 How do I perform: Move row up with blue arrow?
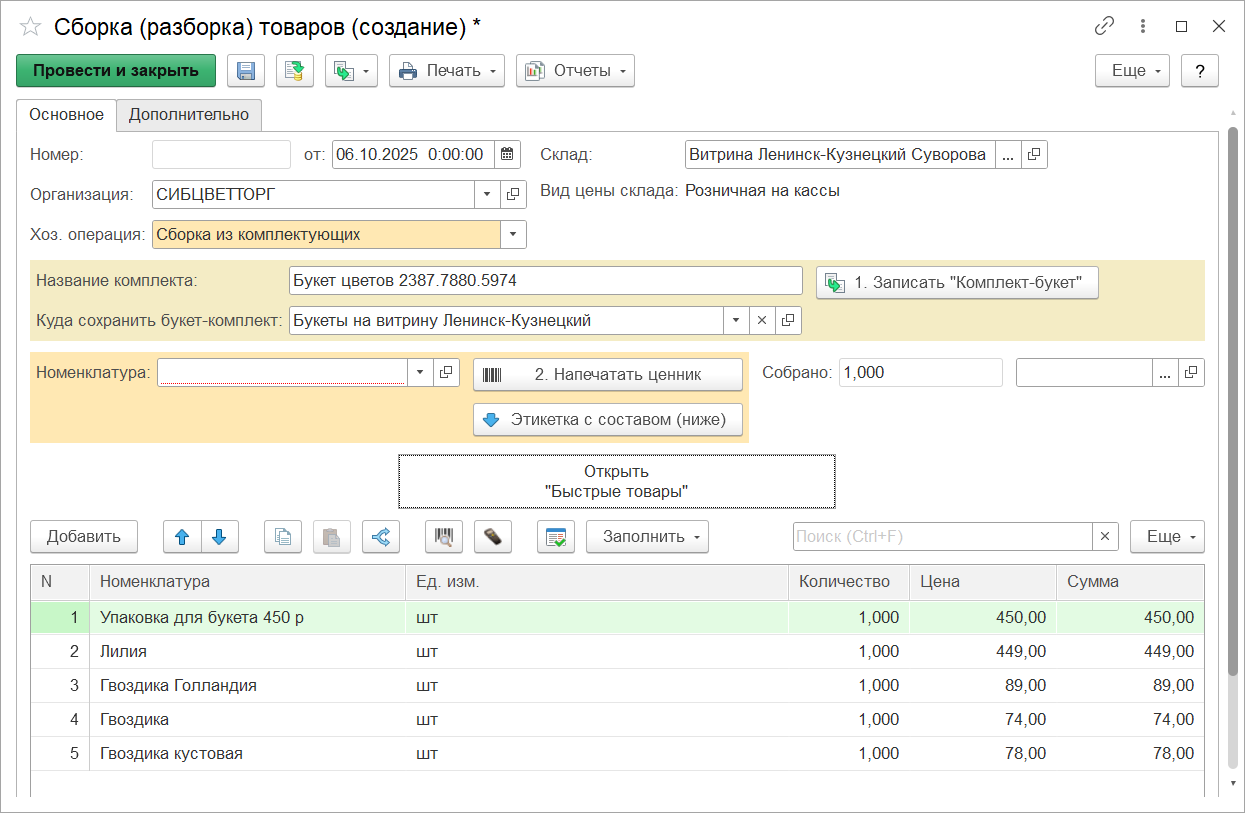coord(182,537)
